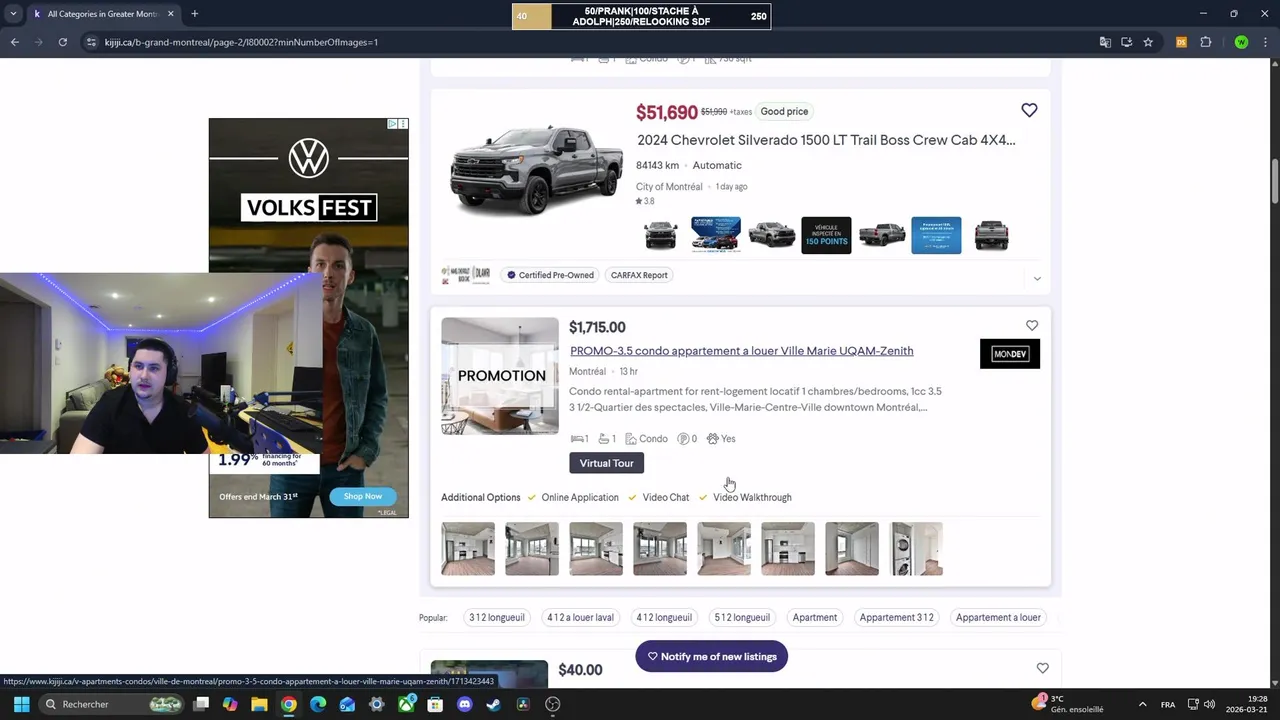
Task: Click the install app icon in address bar
Action: coord(1126,42)
